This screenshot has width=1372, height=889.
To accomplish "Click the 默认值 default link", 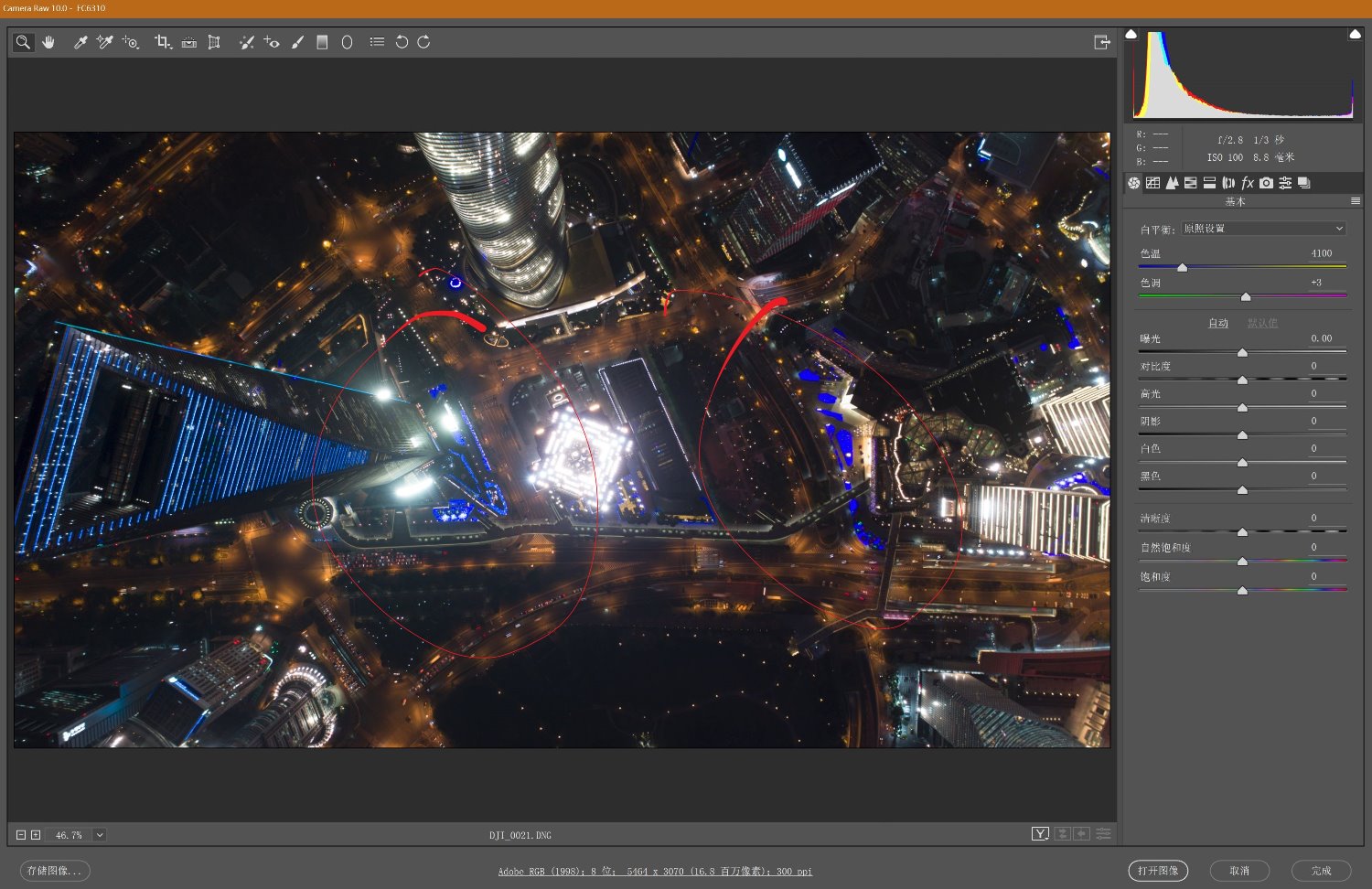I will 1262,324.
